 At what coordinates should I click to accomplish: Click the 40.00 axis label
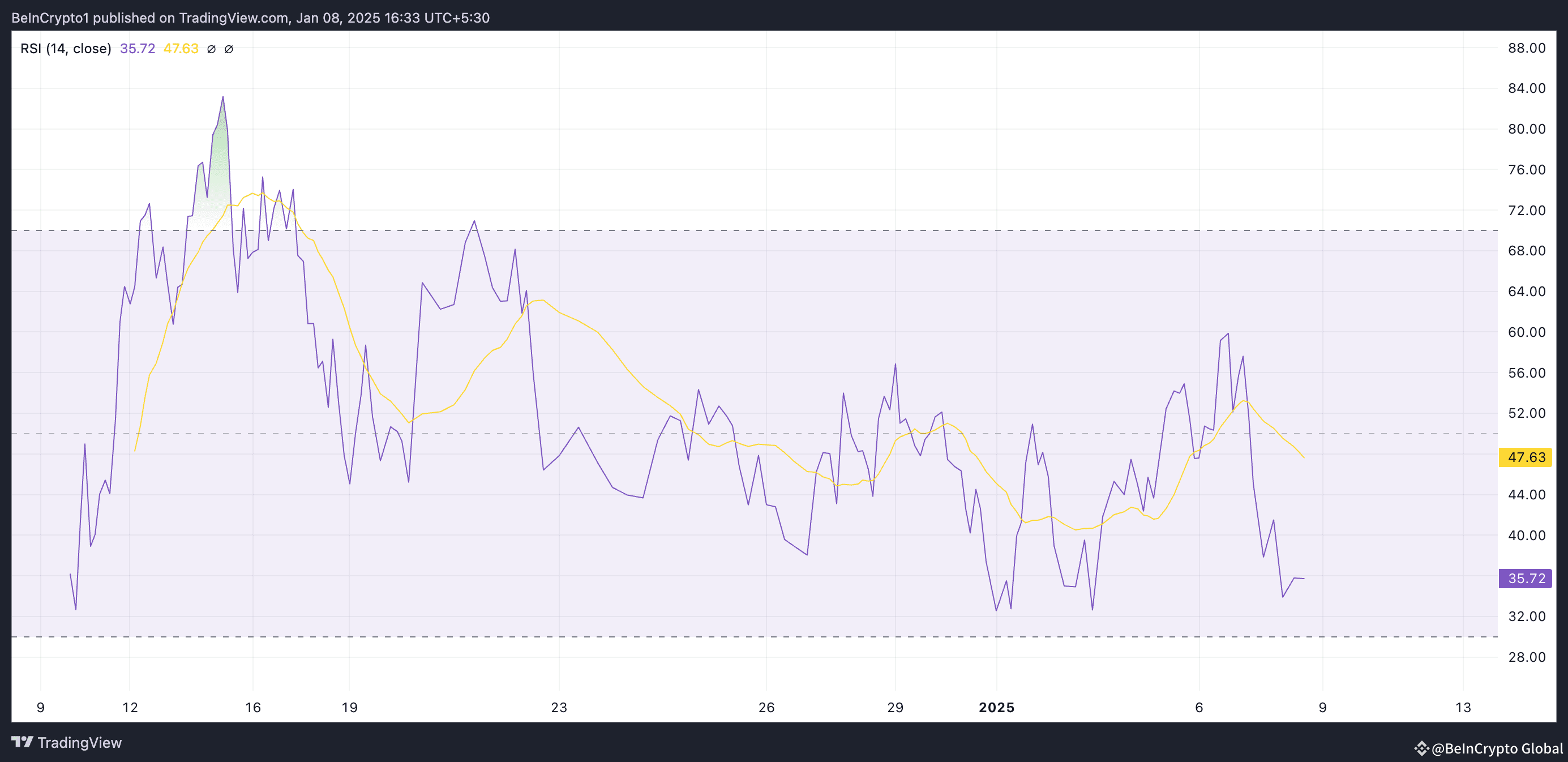point(1527,536)
